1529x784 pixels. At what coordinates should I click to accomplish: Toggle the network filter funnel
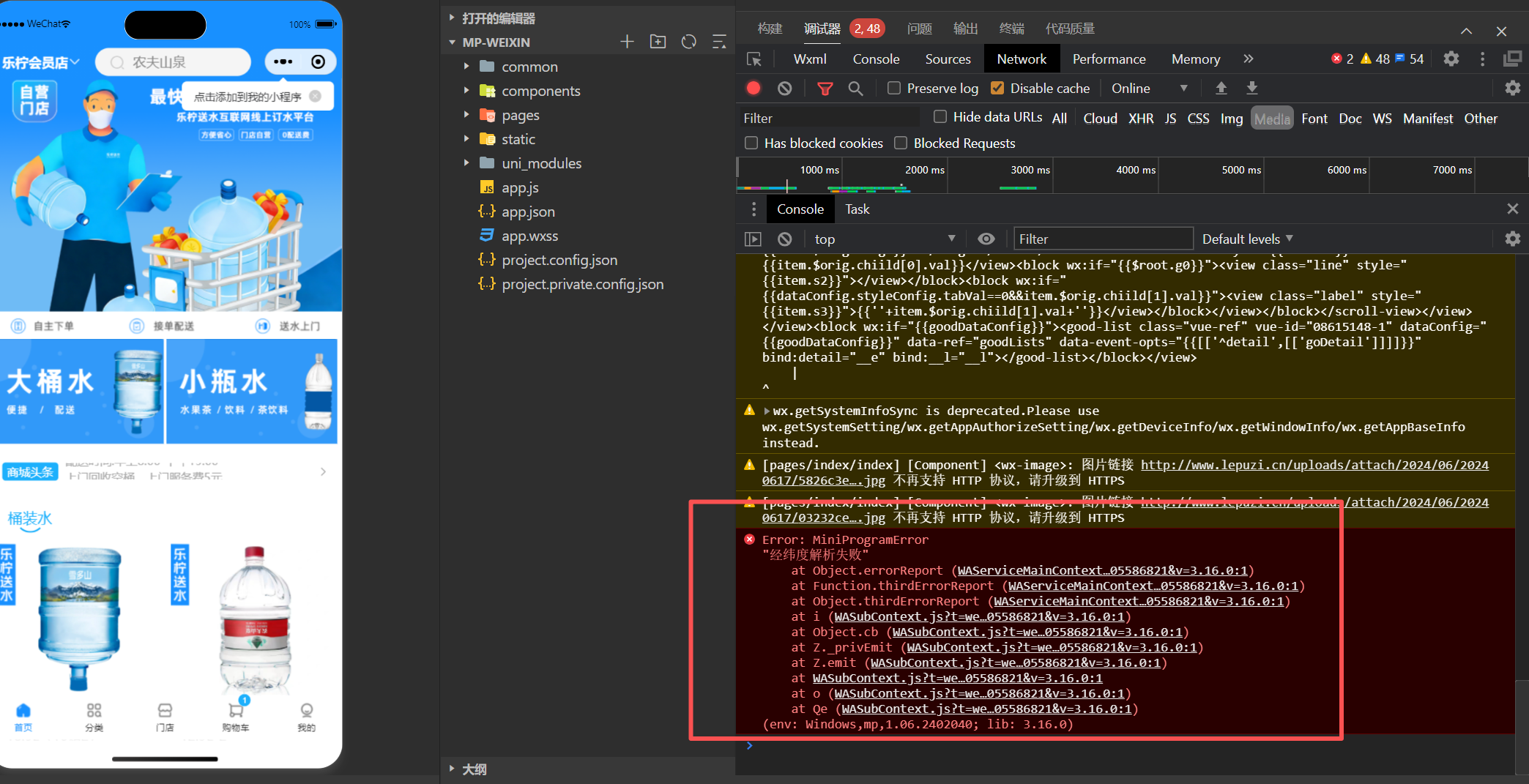point(825,89)
